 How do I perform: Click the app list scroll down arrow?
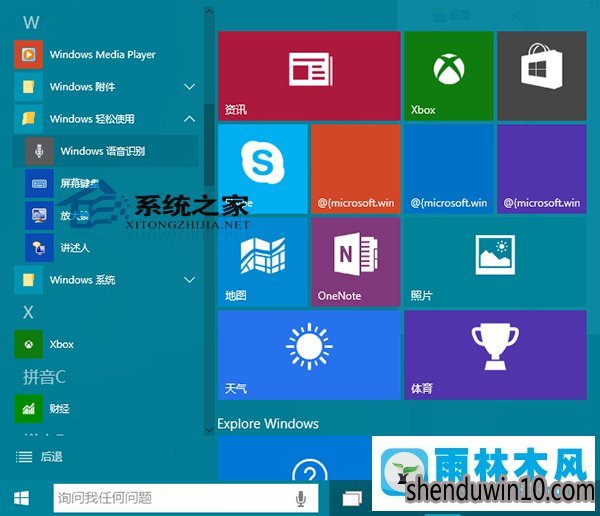209,430
